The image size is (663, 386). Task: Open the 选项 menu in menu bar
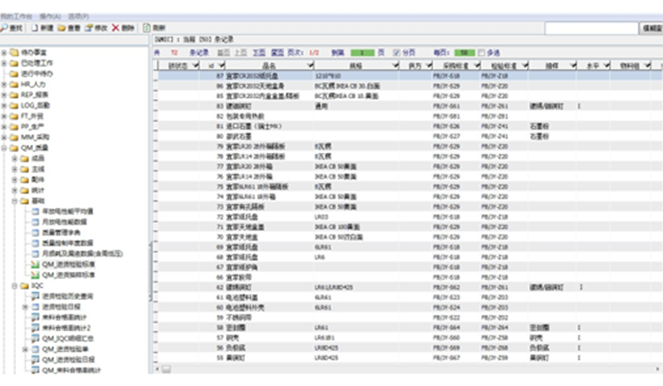click(x=79, y=16)
